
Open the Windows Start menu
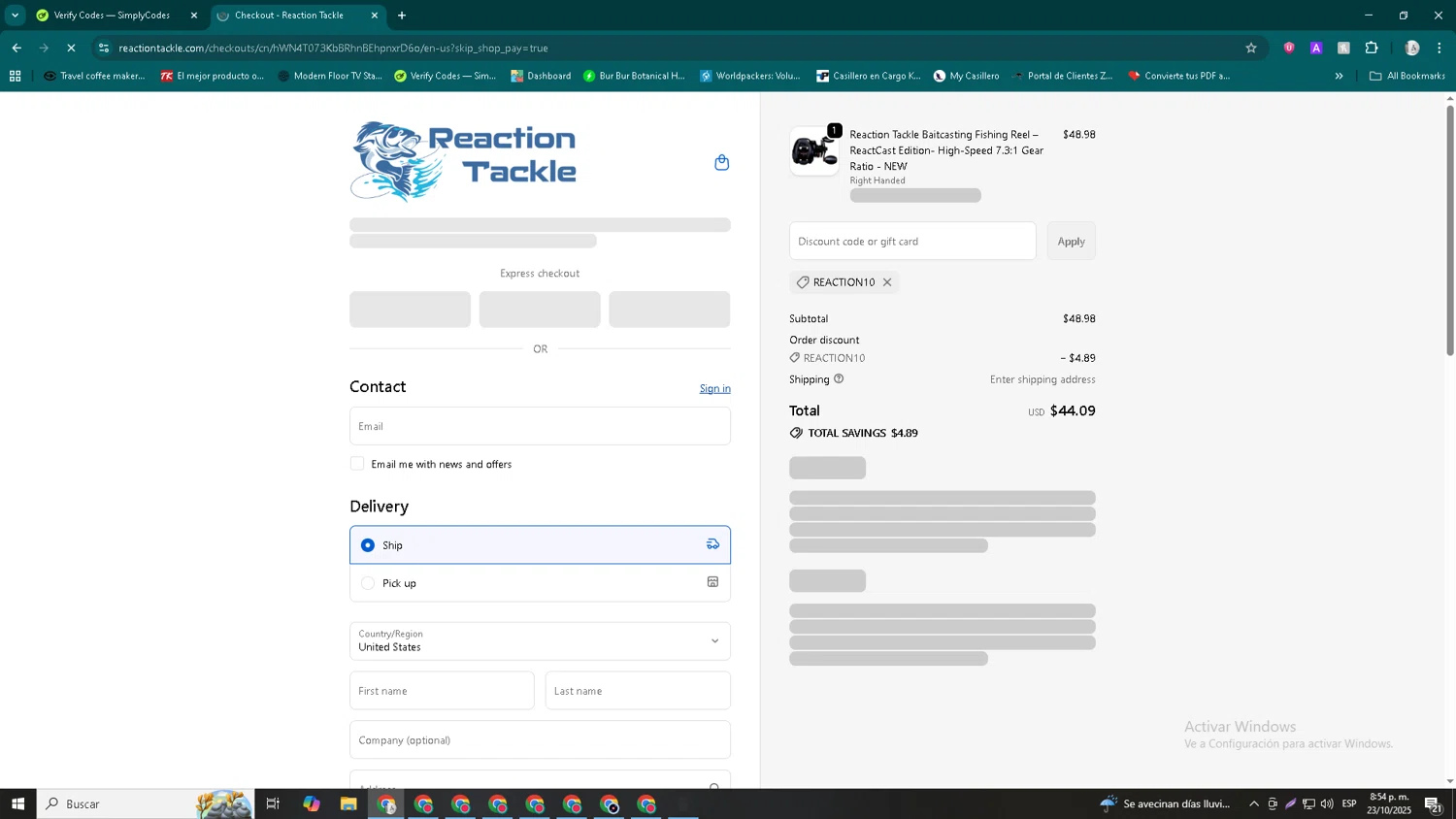click(17, 803)
